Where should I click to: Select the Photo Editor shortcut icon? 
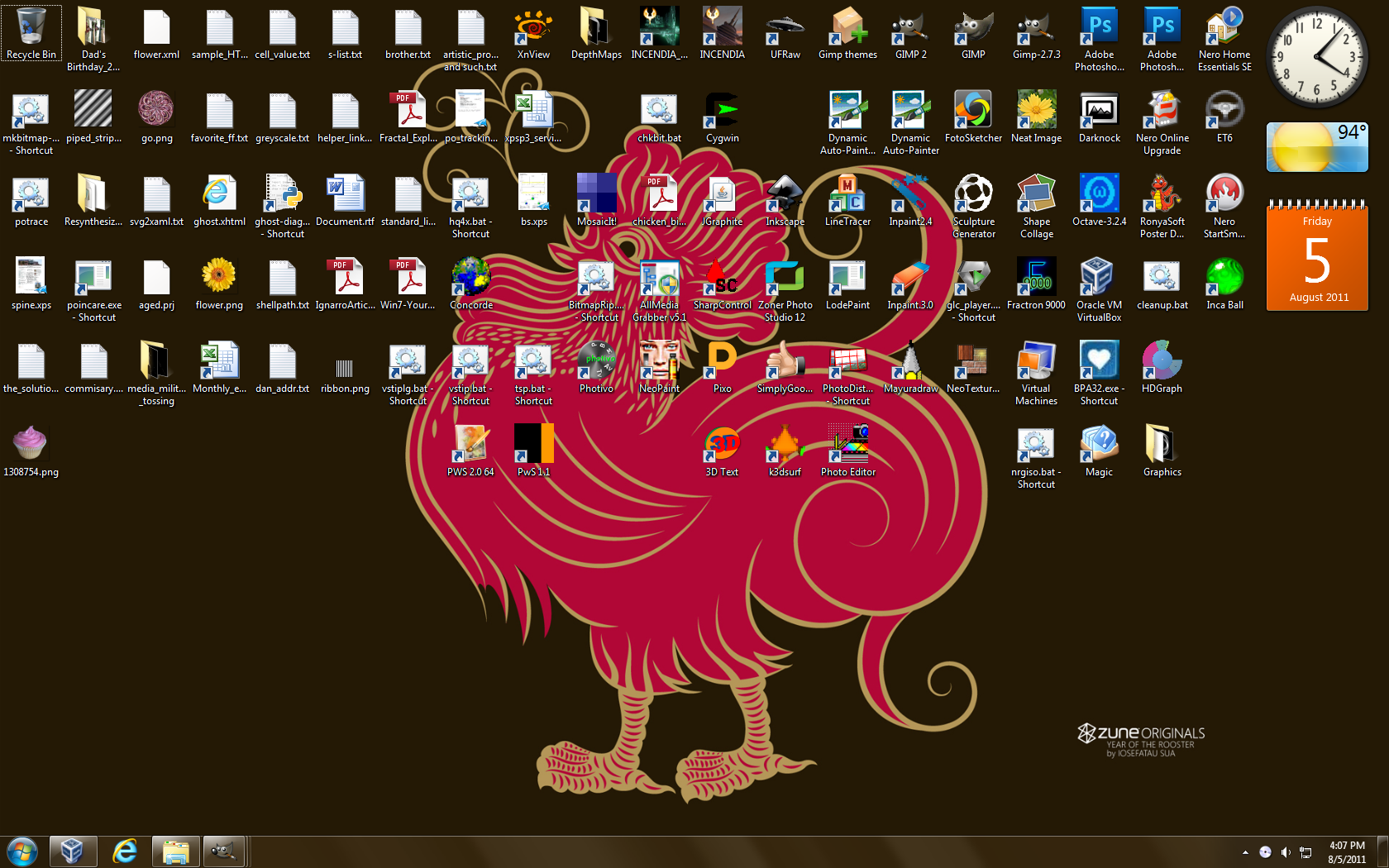pyautogui.click(x=847, y=451)
